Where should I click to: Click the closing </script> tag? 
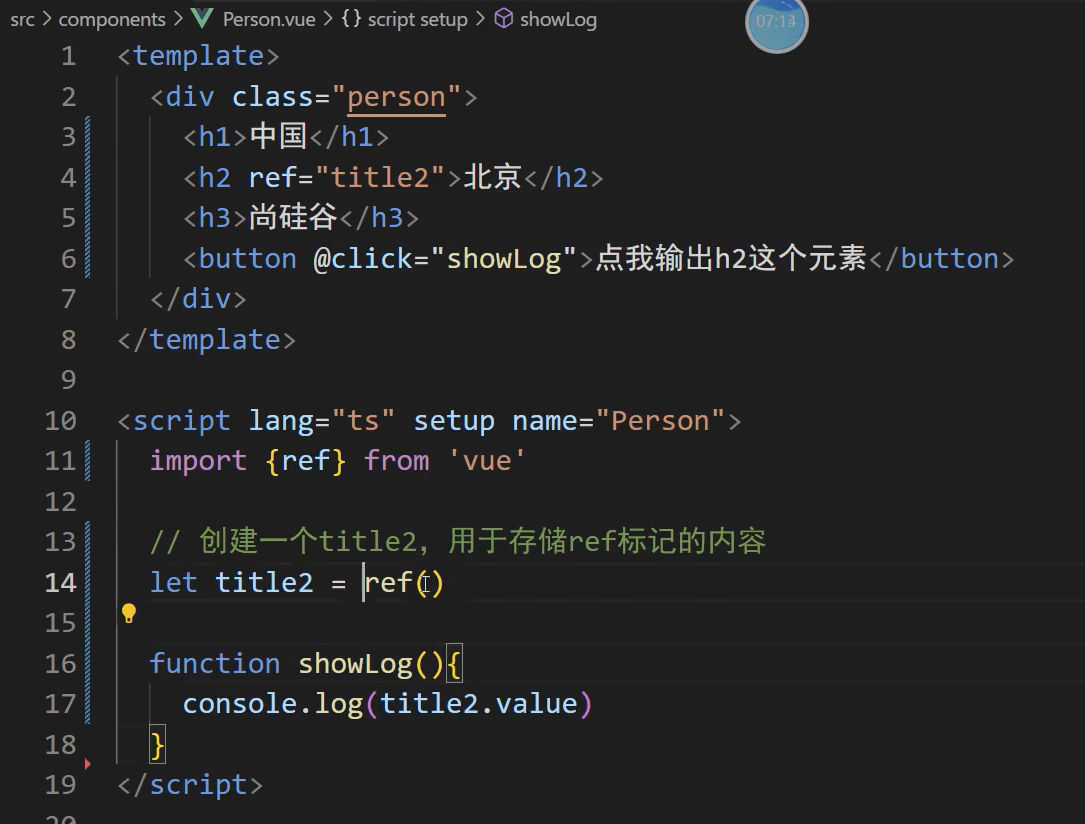(190, 785)
